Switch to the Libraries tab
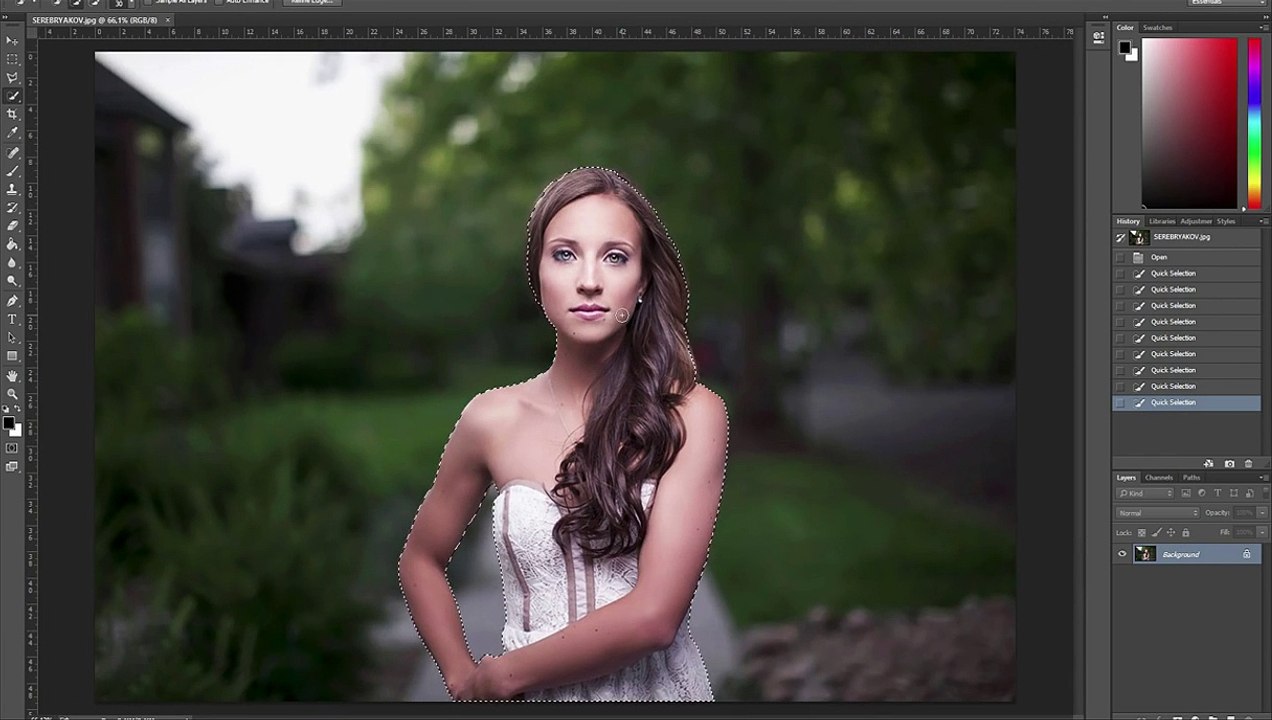 coord(1162,221)
